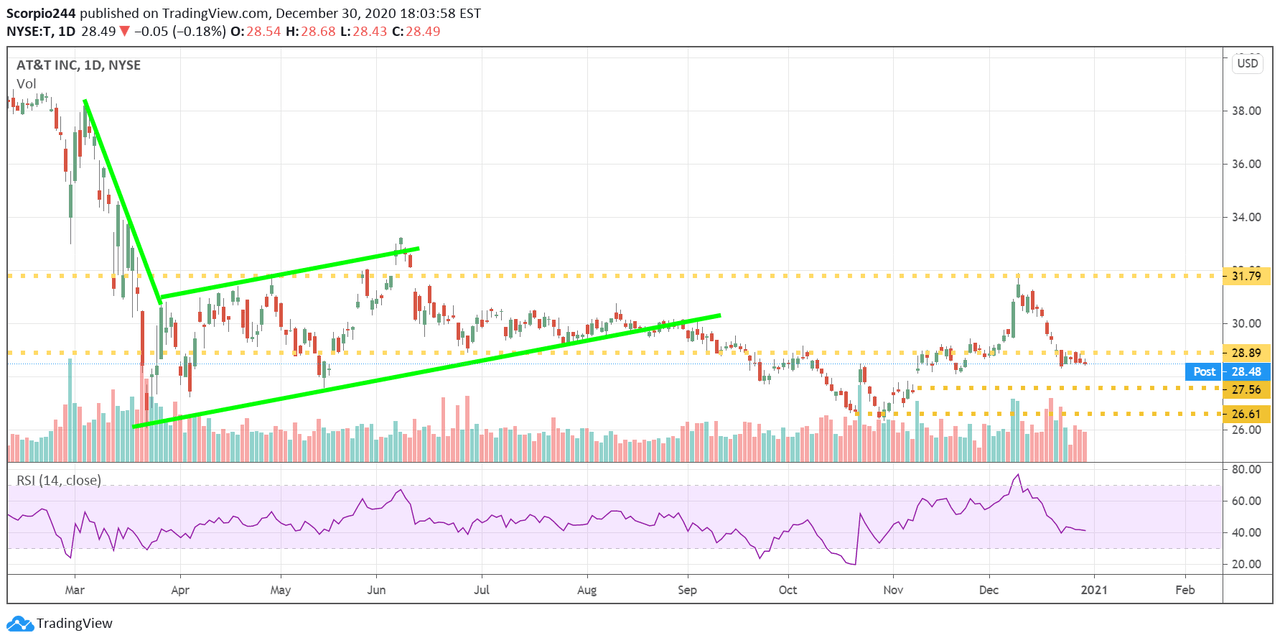Click the 40.00 RSI axis tick

1246,533
